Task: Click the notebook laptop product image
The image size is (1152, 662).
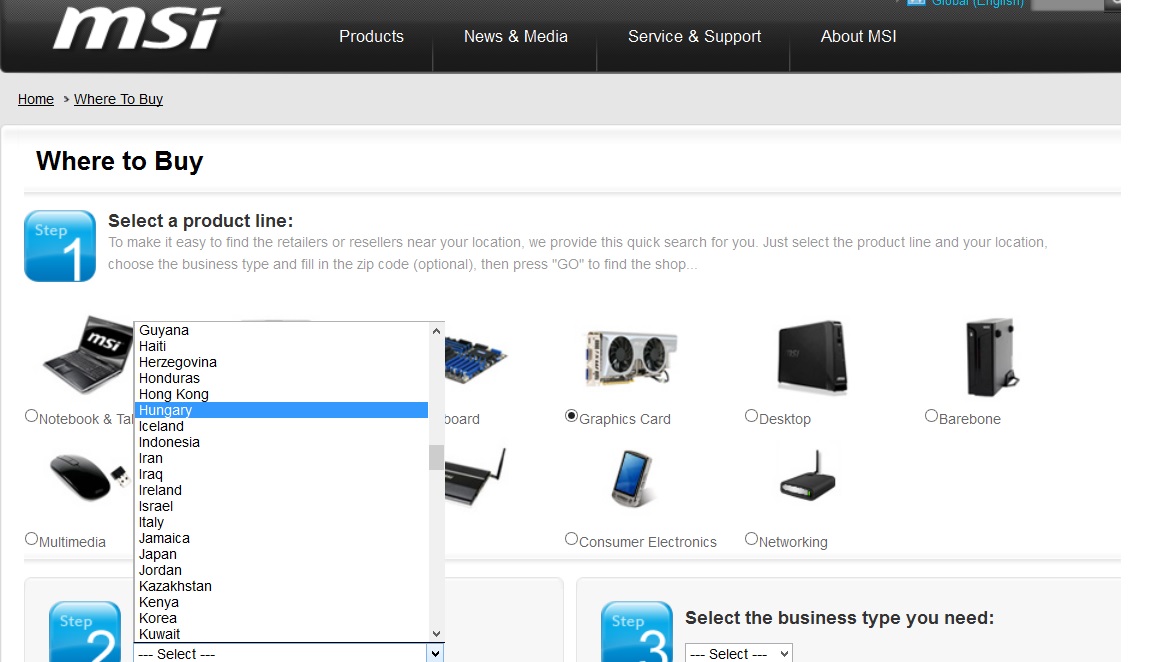Action: point(88,355)
